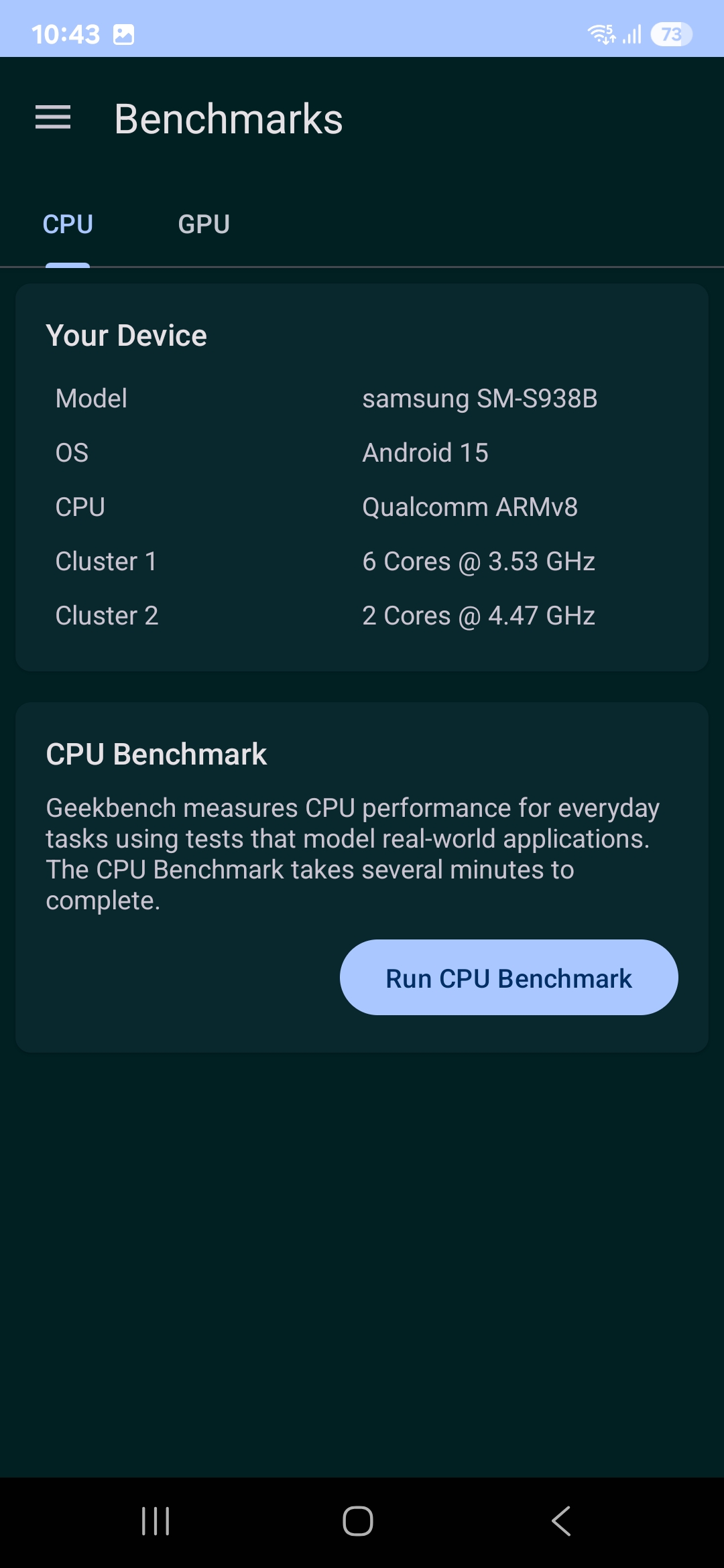724x1568 pixels.
Task: Tap the Wi-Fi status icon
Action: pyautogui.click(x=601, y=34)
